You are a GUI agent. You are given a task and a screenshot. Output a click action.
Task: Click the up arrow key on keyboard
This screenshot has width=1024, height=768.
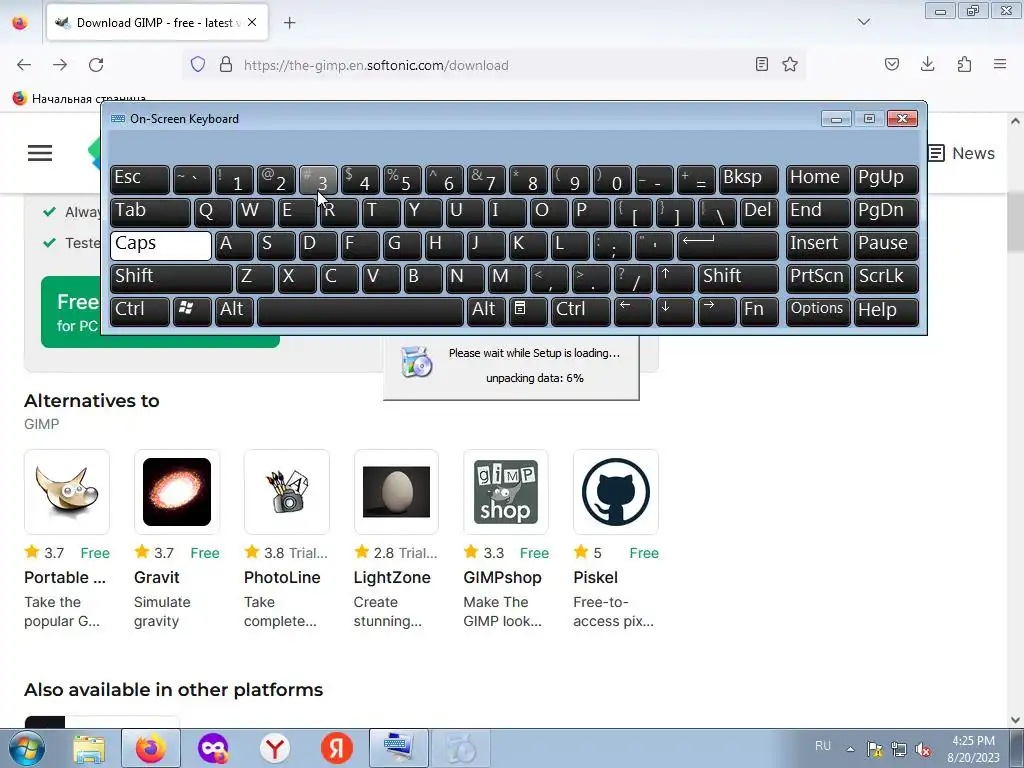coord(675,278)
